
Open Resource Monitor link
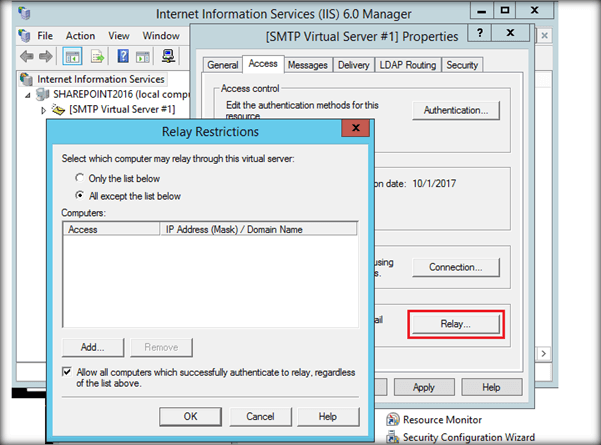point(442,420)
